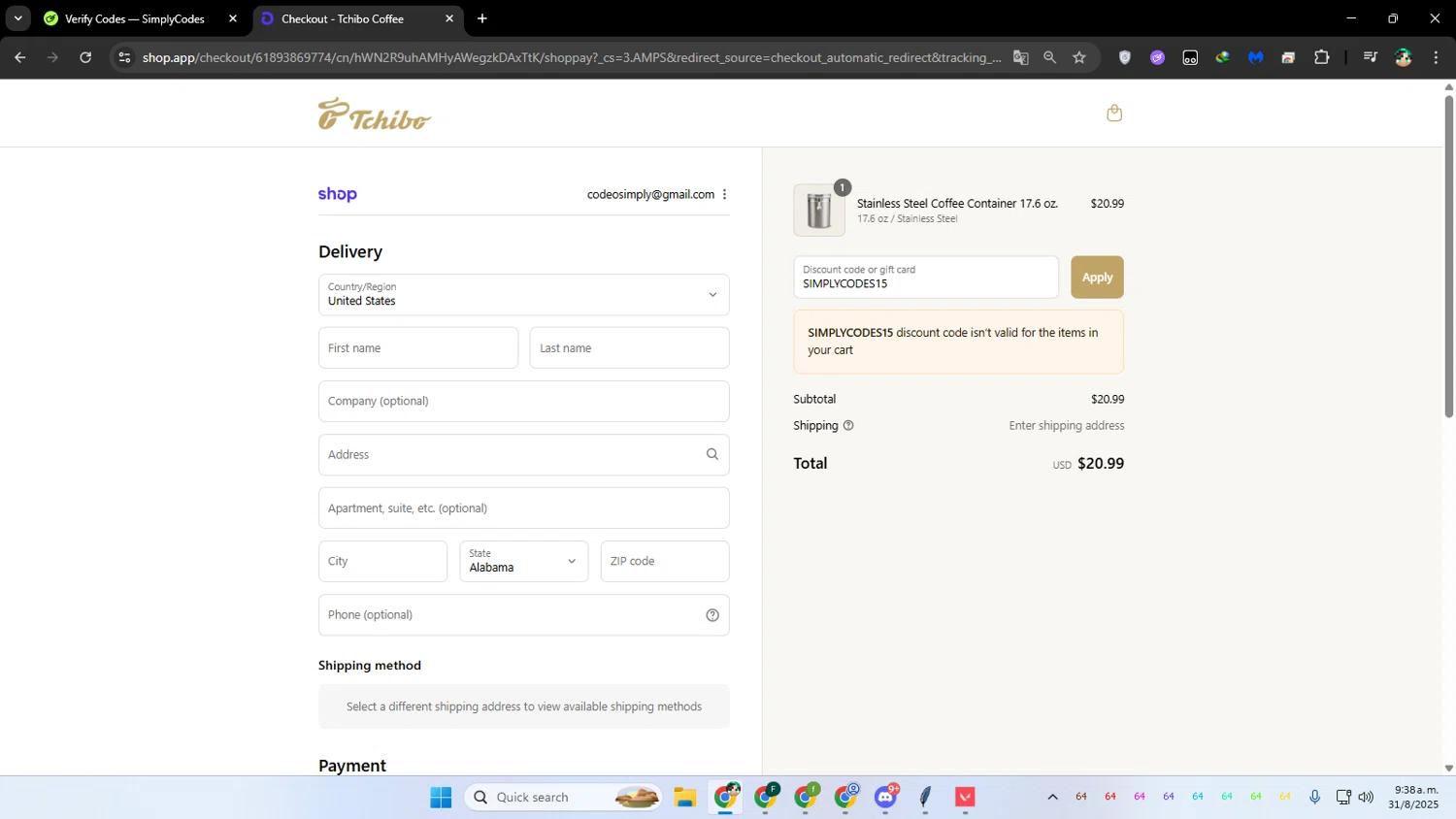The image size is (1456, 819).
Task: Click the translate page icon
Action: coord(1020,57)
